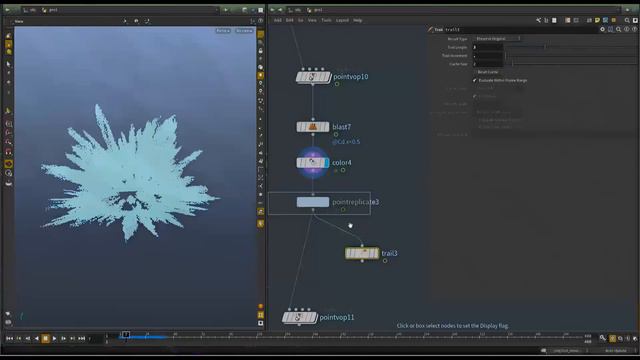Toggle Evaluate Within Frame Range checkbox

(475, 80)
